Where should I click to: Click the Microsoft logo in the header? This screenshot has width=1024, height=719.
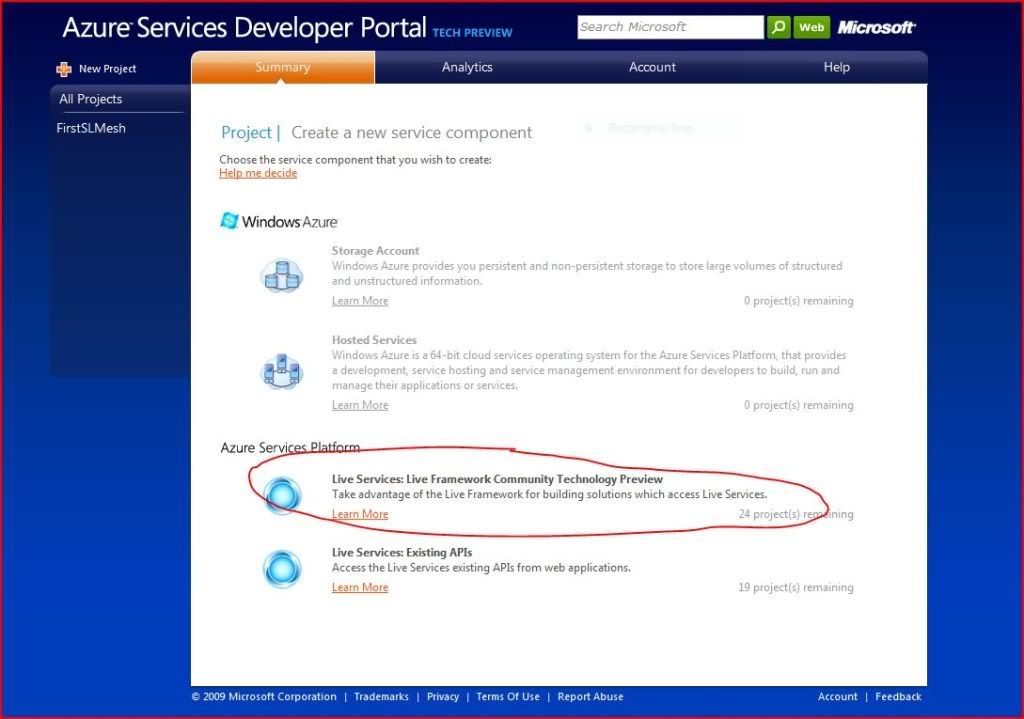click(876, 27)
